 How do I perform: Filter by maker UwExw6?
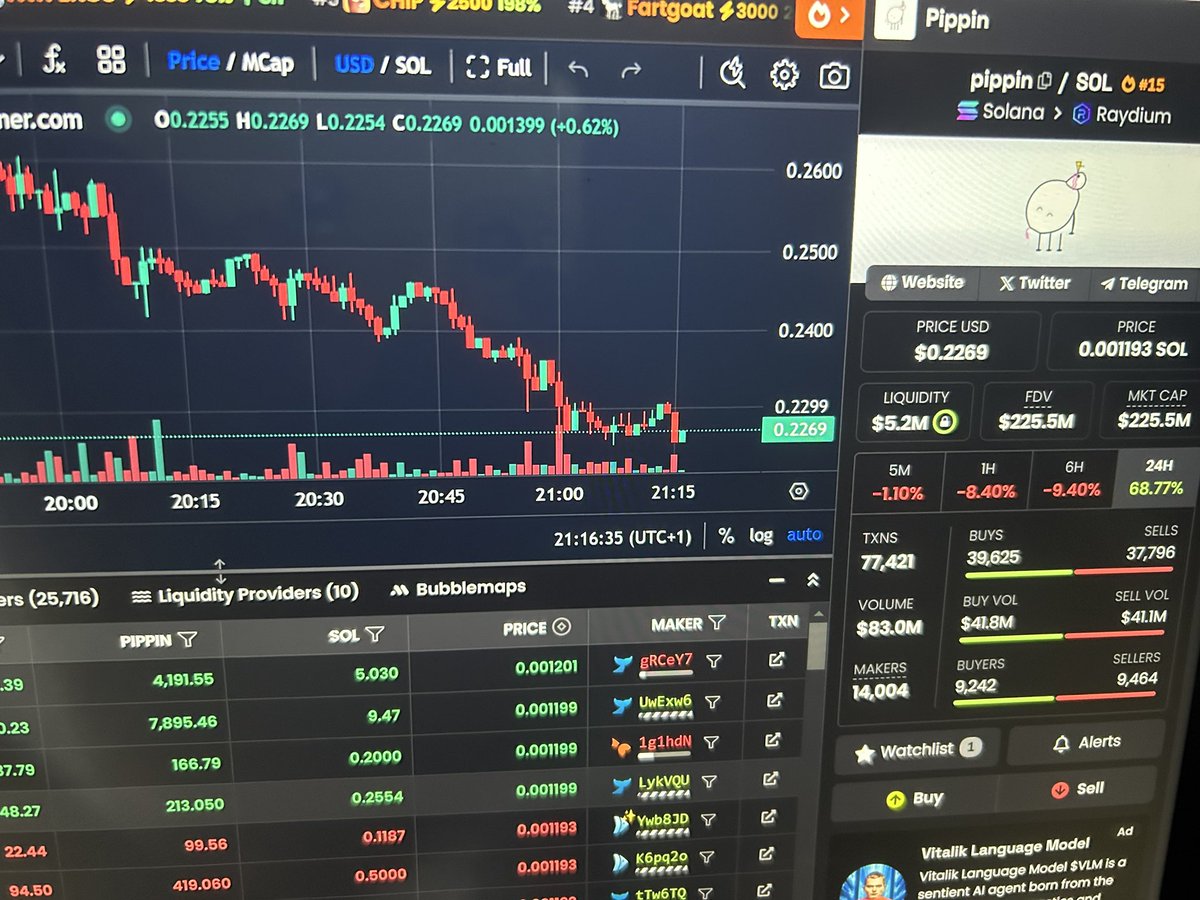pyautogui.click(x=713, y=703)
